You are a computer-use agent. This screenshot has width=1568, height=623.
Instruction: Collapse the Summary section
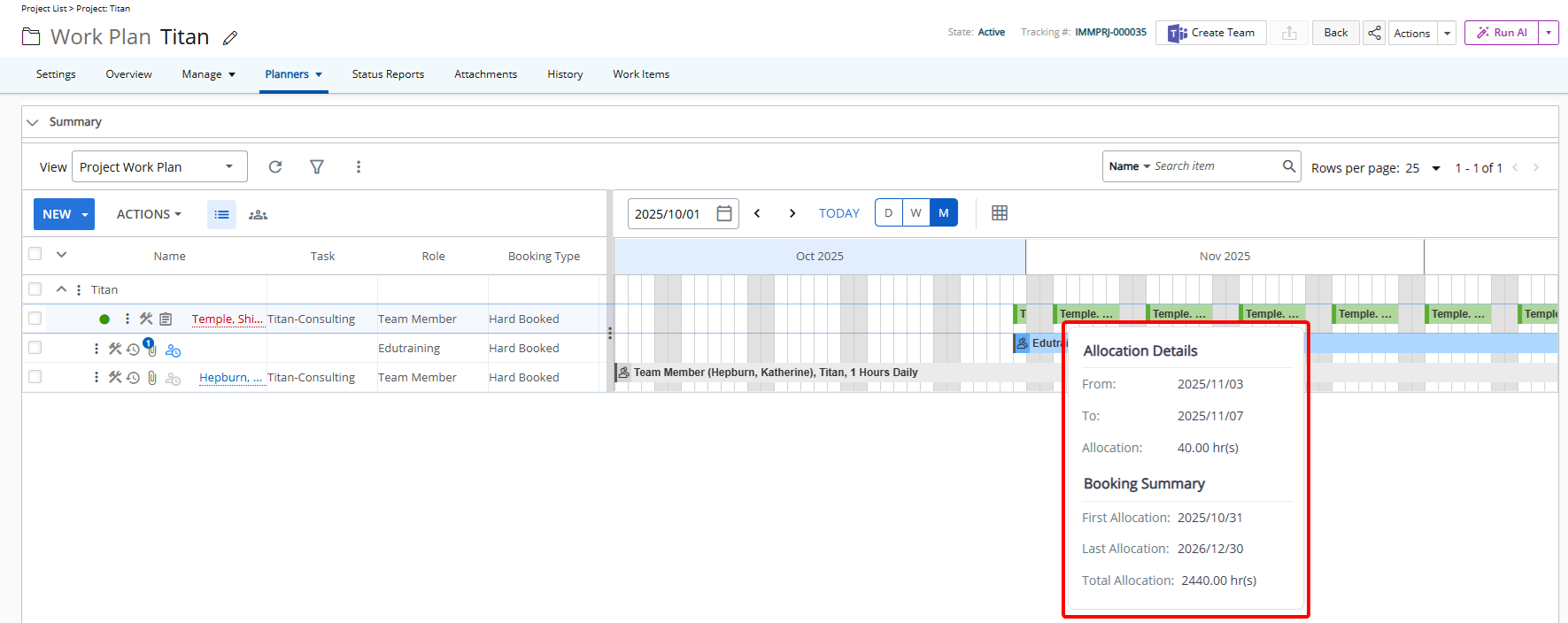pos(33,122)
